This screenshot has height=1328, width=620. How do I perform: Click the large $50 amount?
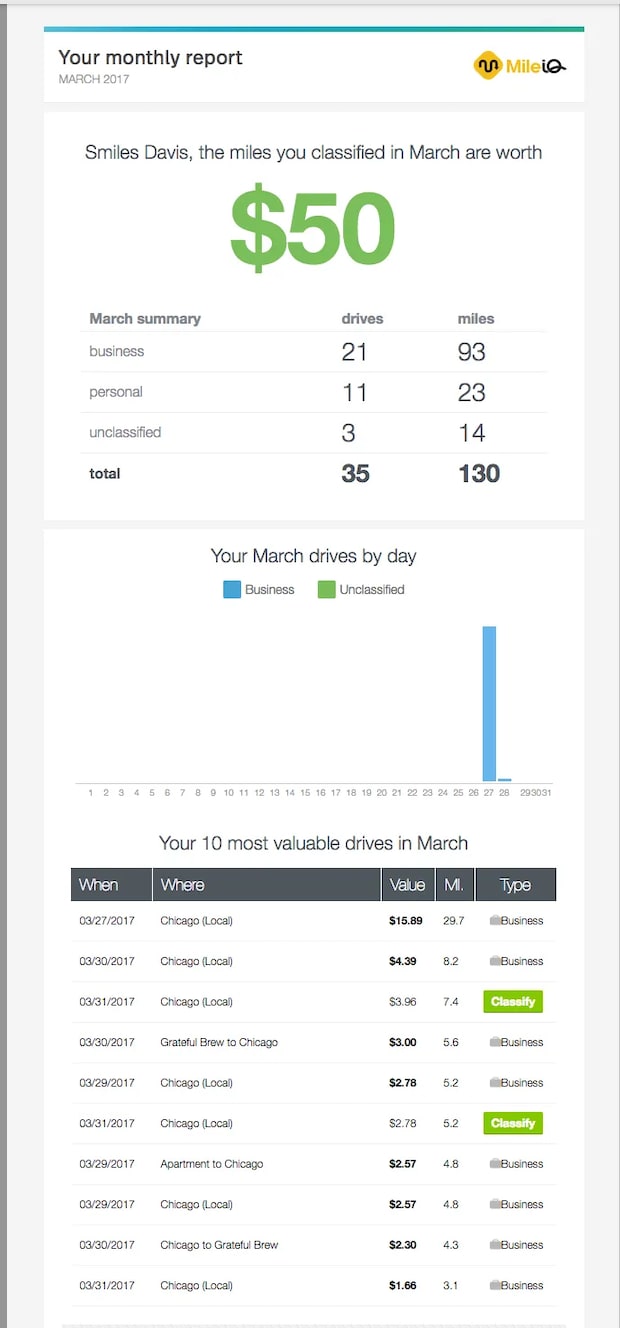[313, 226]
